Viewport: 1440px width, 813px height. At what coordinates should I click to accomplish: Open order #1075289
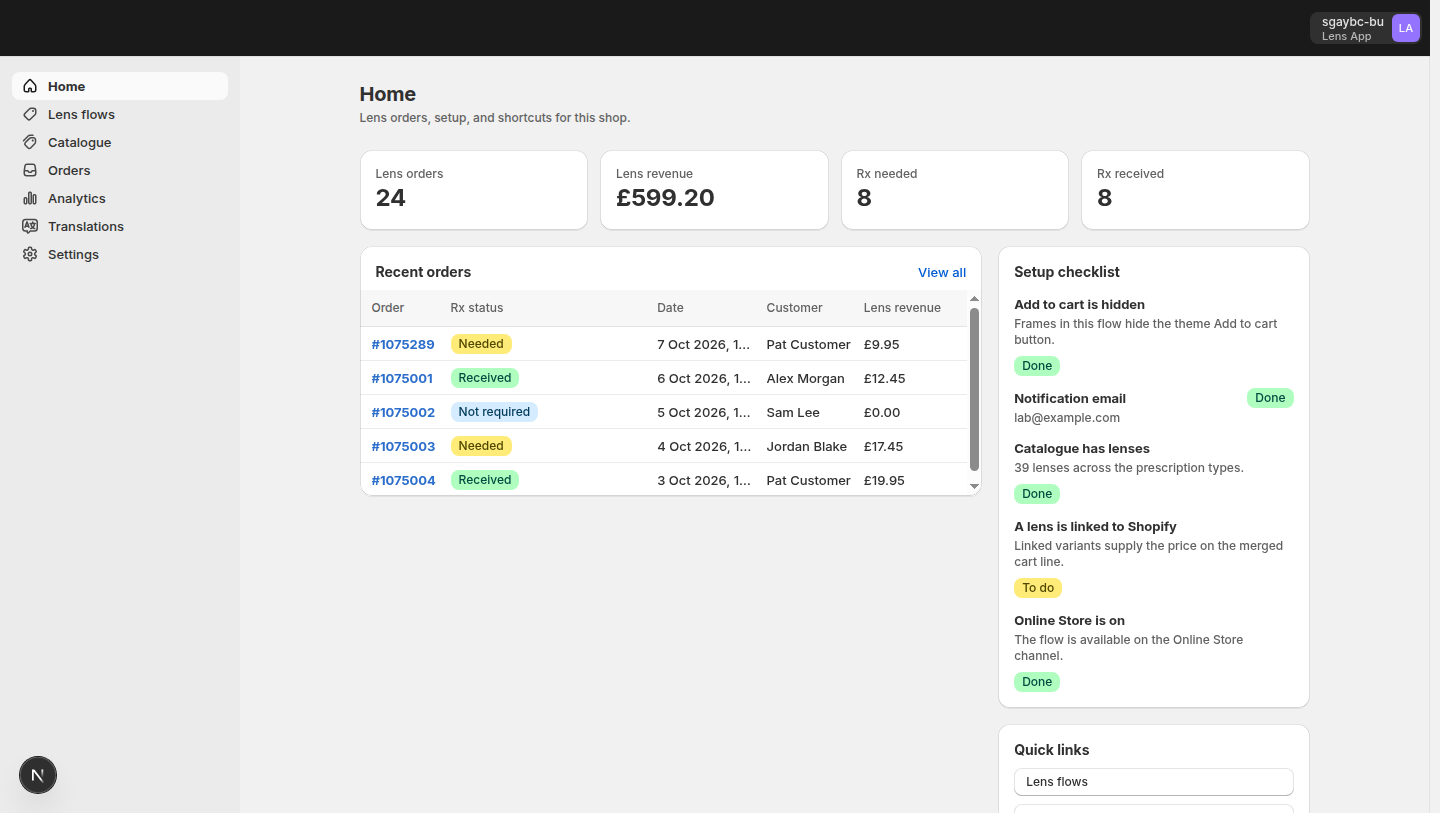click(x=403, y=344)
